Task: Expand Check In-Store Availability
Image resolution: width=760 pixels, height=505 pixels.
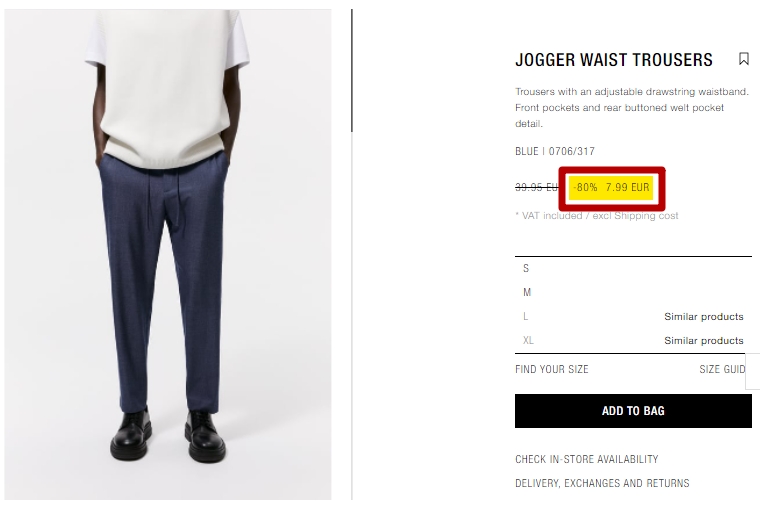Action: click(586, 459)
